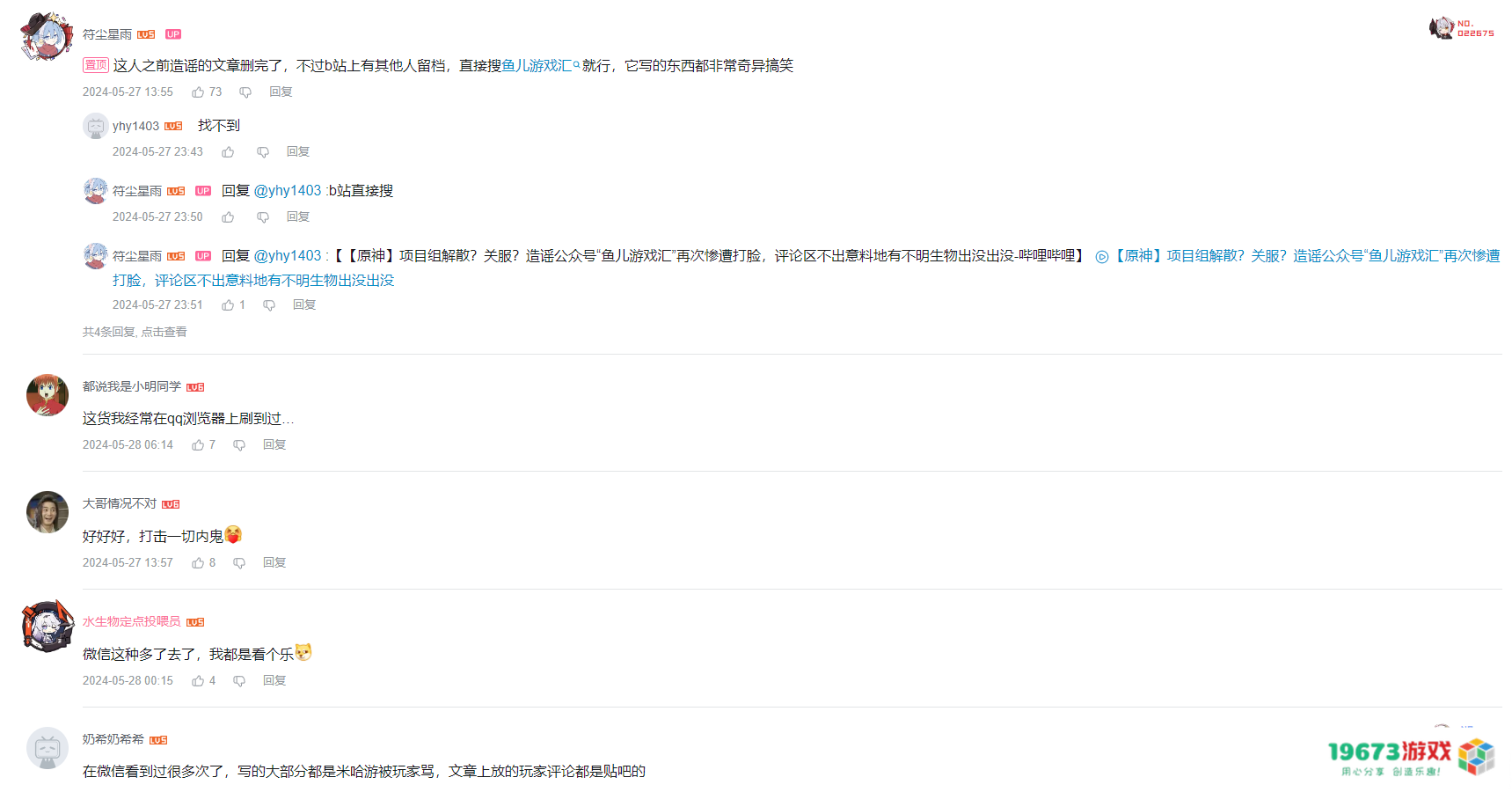Dislike 都说我是小明同学's comment
Image resolution: width=1512 pixels, height=792 pixels.
(x=238, y=444)
